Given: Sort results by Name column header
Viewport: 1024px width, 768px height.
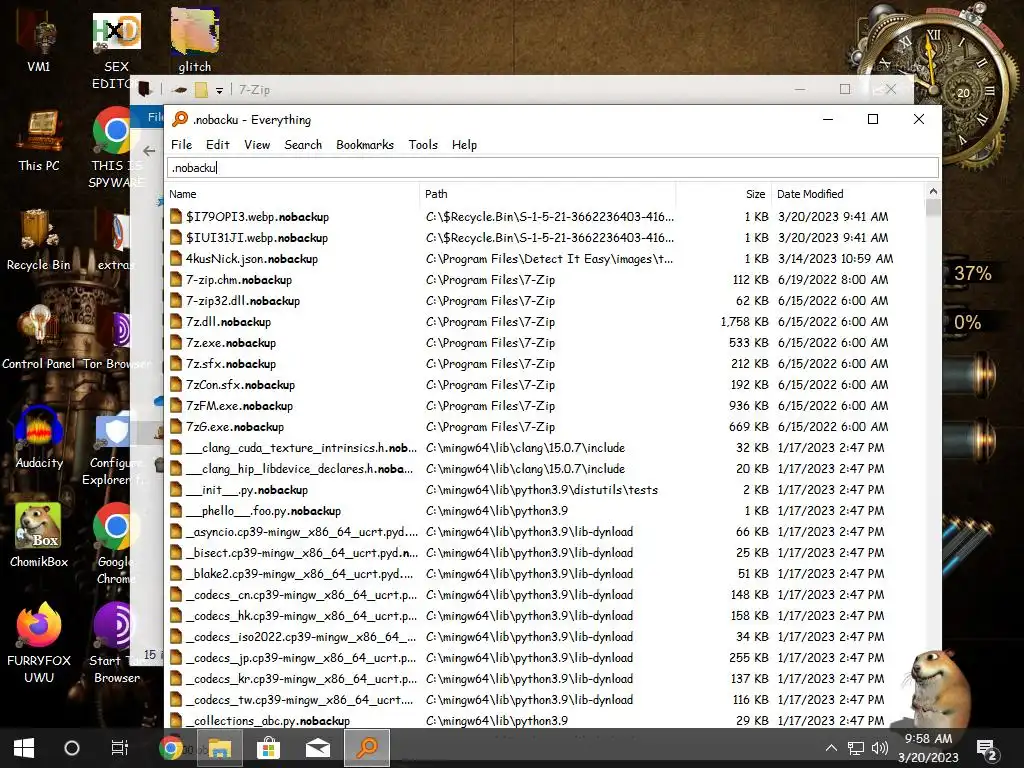Looking at the screenshot, I should tap(291, 194).
